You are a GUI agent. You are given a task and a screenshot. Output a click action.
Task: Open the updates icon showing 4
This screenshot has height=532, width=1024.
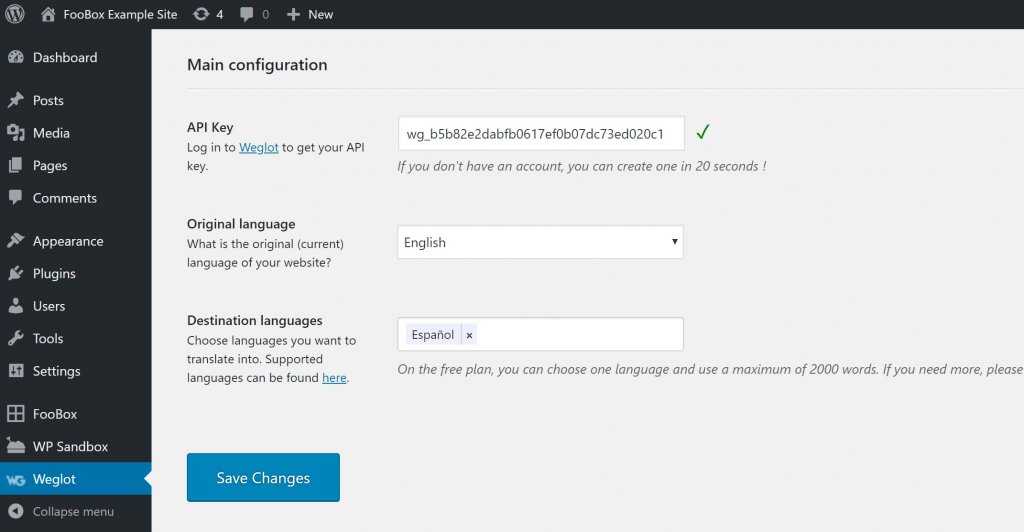click(x=201, y=14)
